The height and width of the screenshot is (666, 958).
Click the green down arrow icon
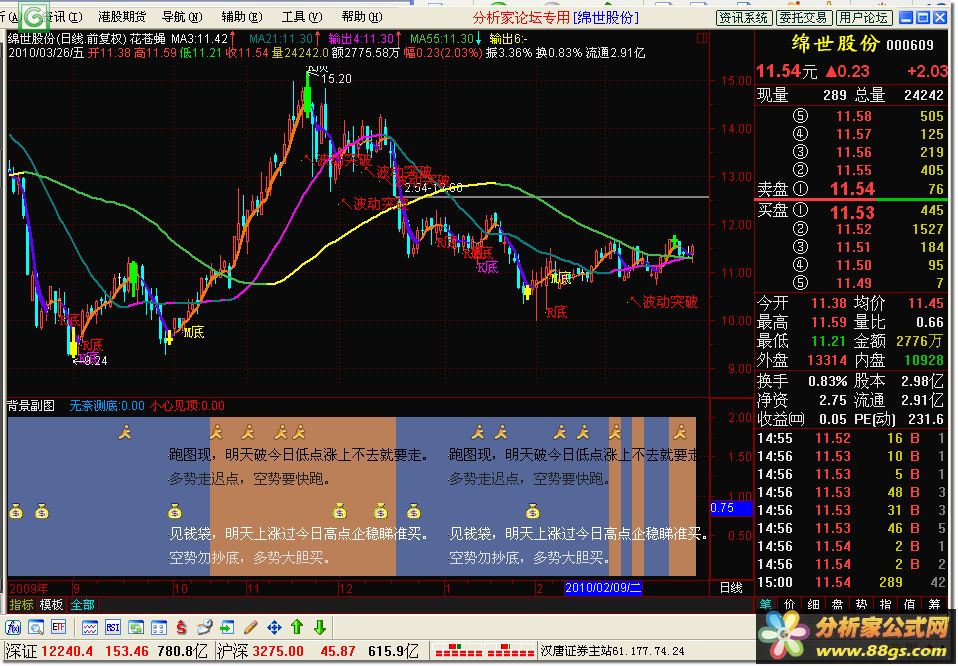[320, 628]
